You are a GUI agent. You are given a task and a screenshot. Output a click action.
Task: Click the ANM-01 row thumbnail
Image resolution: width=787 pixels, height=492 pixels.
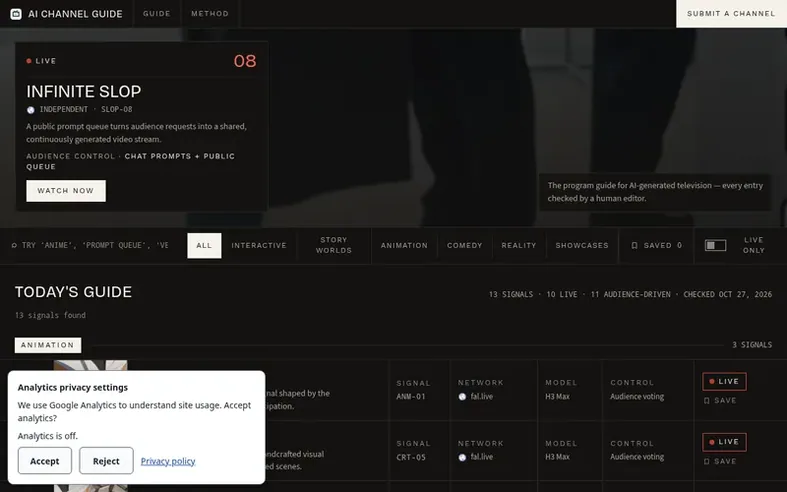coord(90,365)
